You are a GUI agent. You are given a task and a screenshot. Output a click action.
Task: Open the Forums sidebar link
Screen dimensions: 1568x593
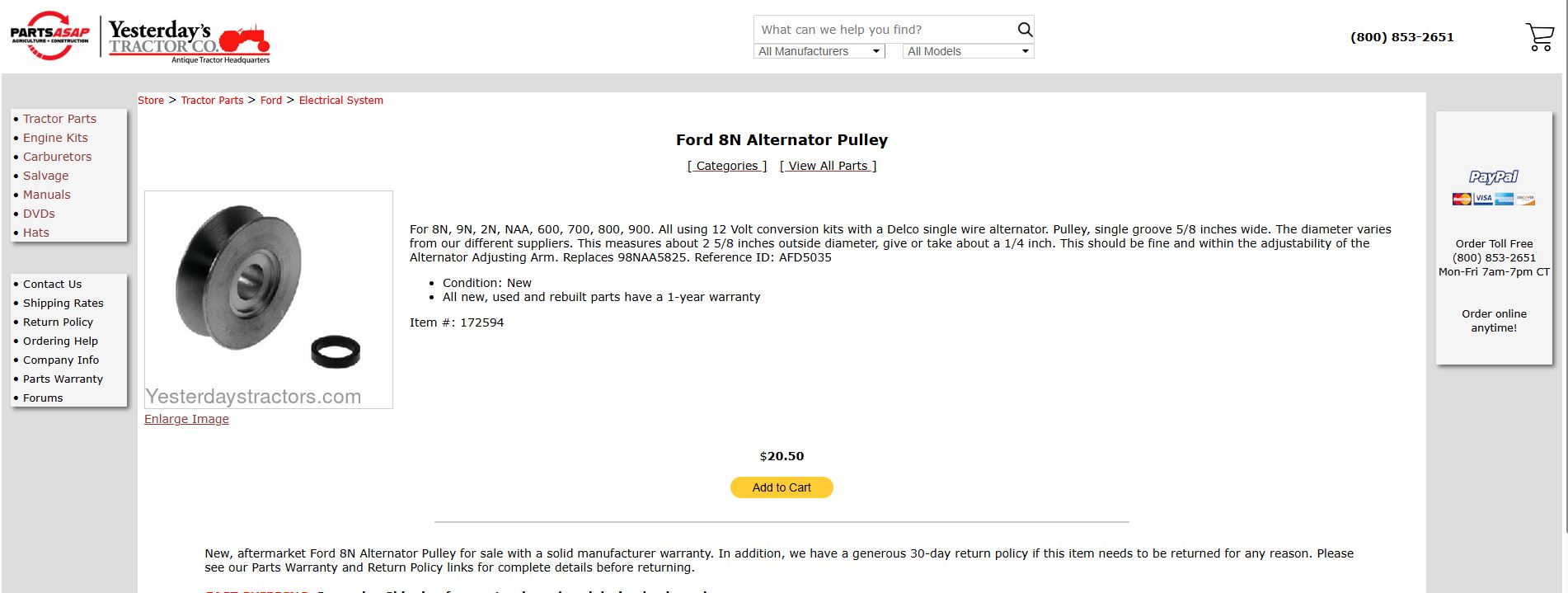[x=43, y=398]
